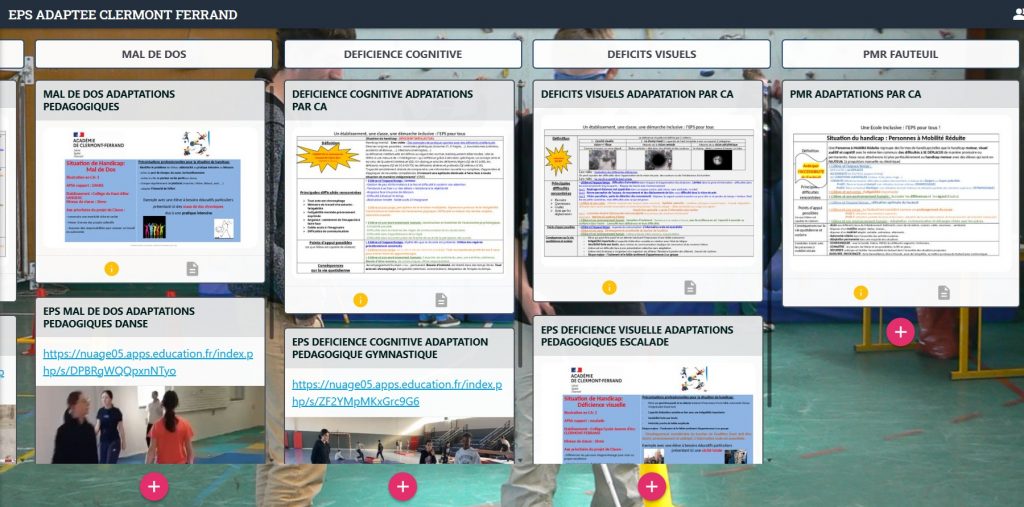Add a card under the DEFICIENCE COGNITIVE column
Image resolution: width=1024 pixels, height=507 pixels.
(x=402, y=486)
